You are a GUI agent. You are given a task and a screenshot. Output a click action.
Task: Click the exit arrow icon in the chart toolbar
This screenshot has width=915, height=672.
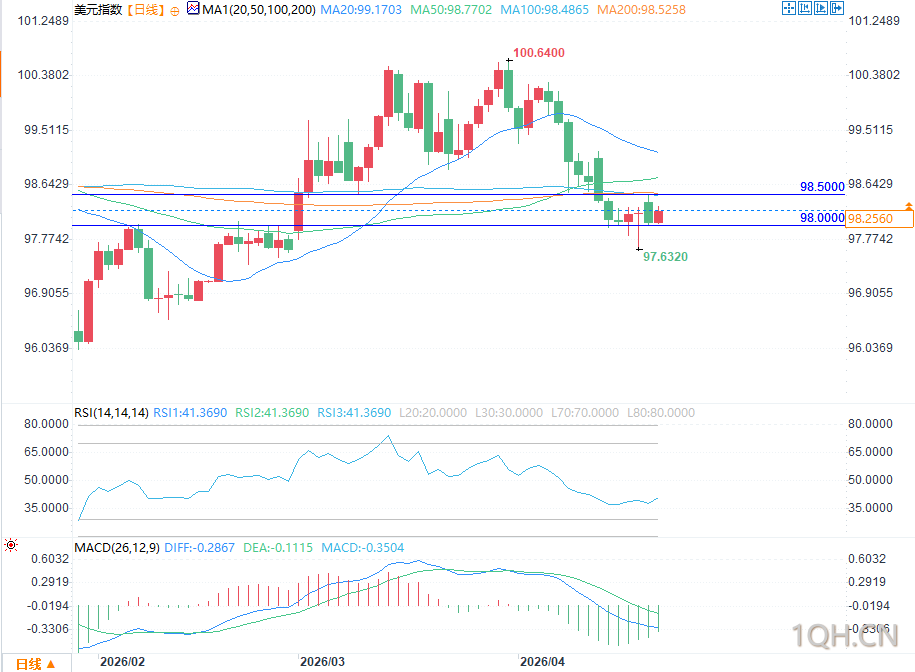pos(837,8)
